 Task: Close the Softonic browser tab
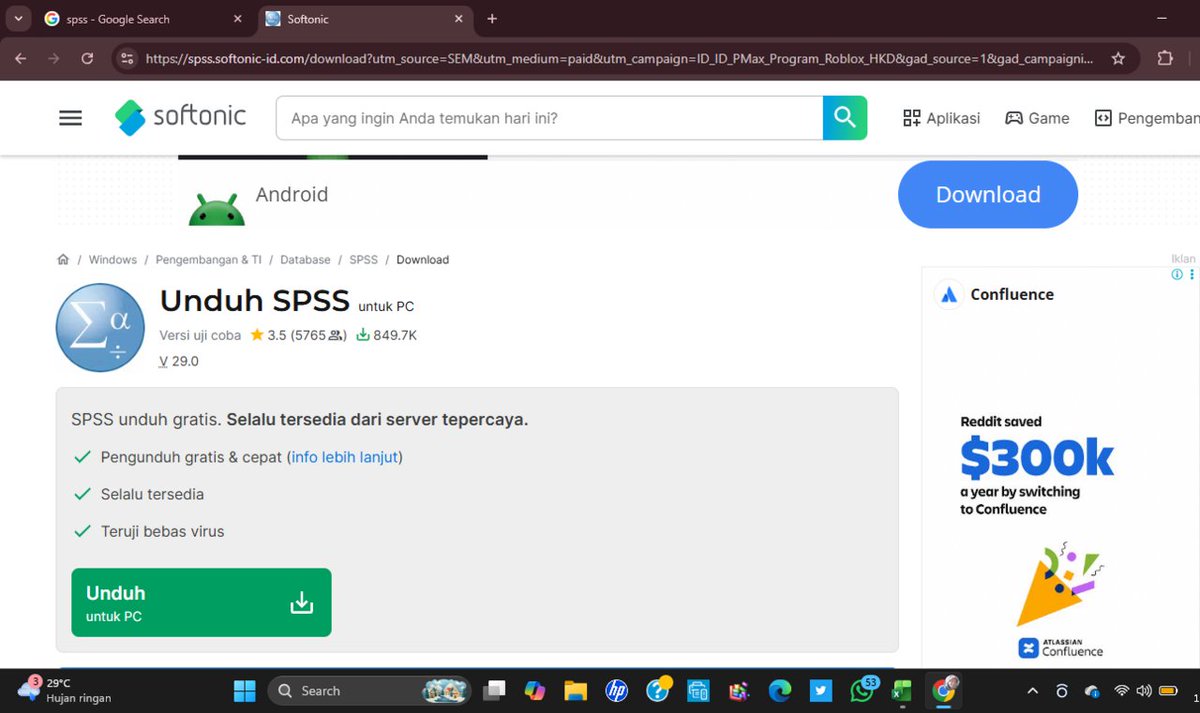click(x=459, y=19)
